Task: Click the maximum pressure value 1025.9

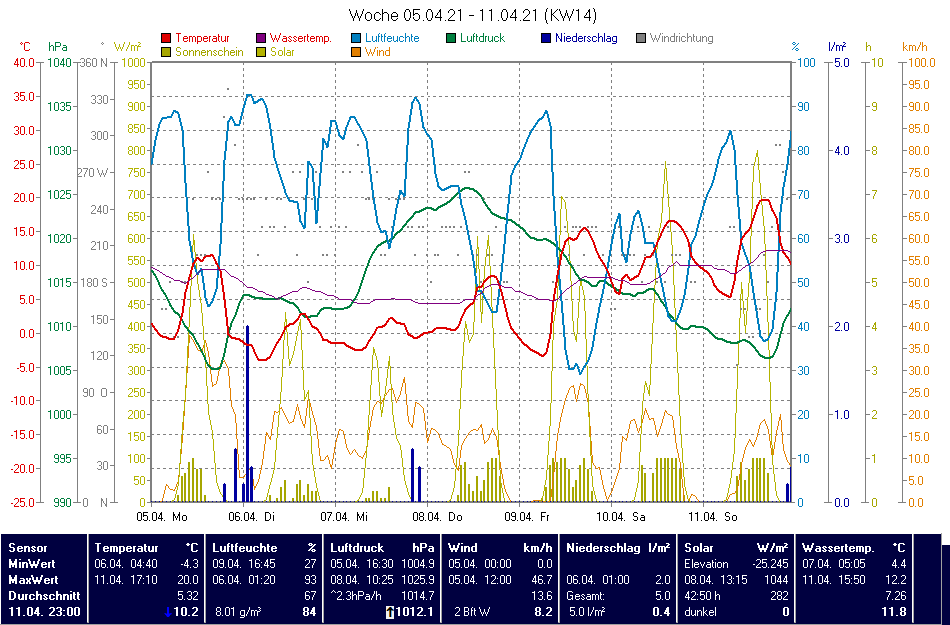Action: click(417, 580)
